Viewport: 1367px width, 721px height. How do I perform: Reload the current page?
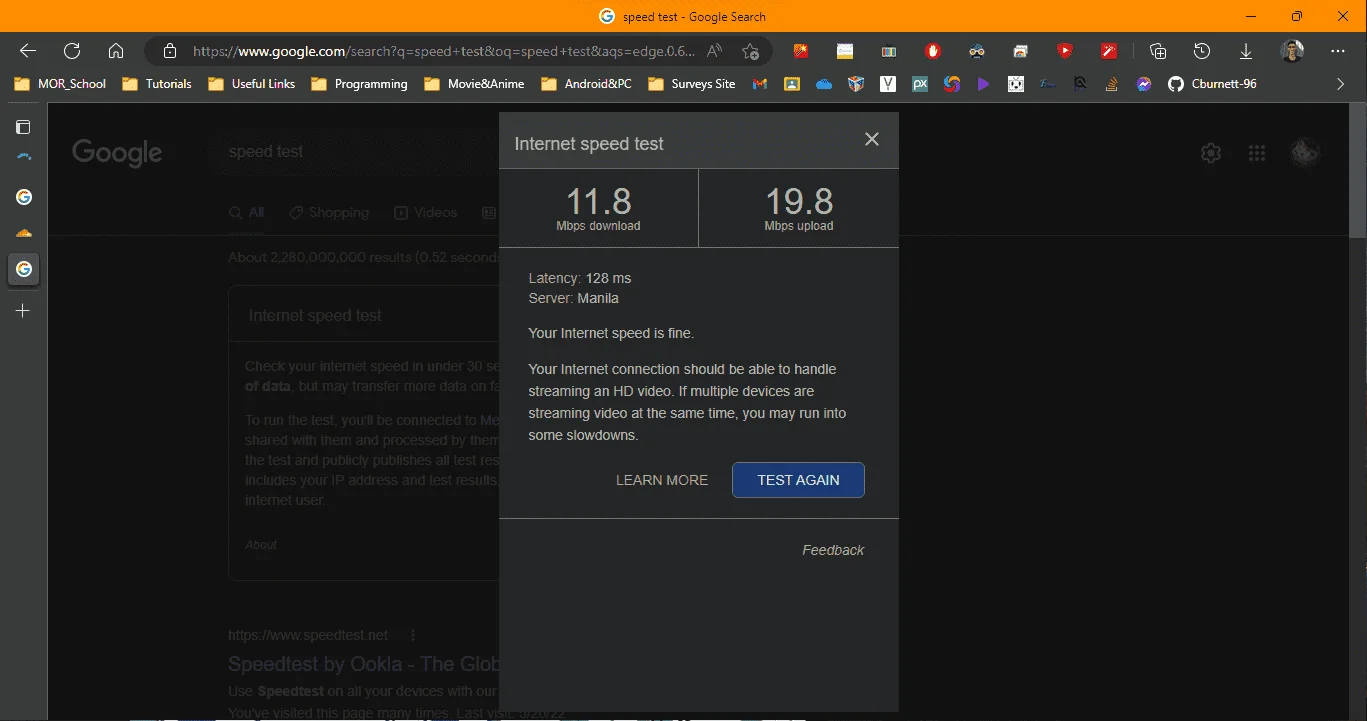pyautogui.click(x=72, y=51)
